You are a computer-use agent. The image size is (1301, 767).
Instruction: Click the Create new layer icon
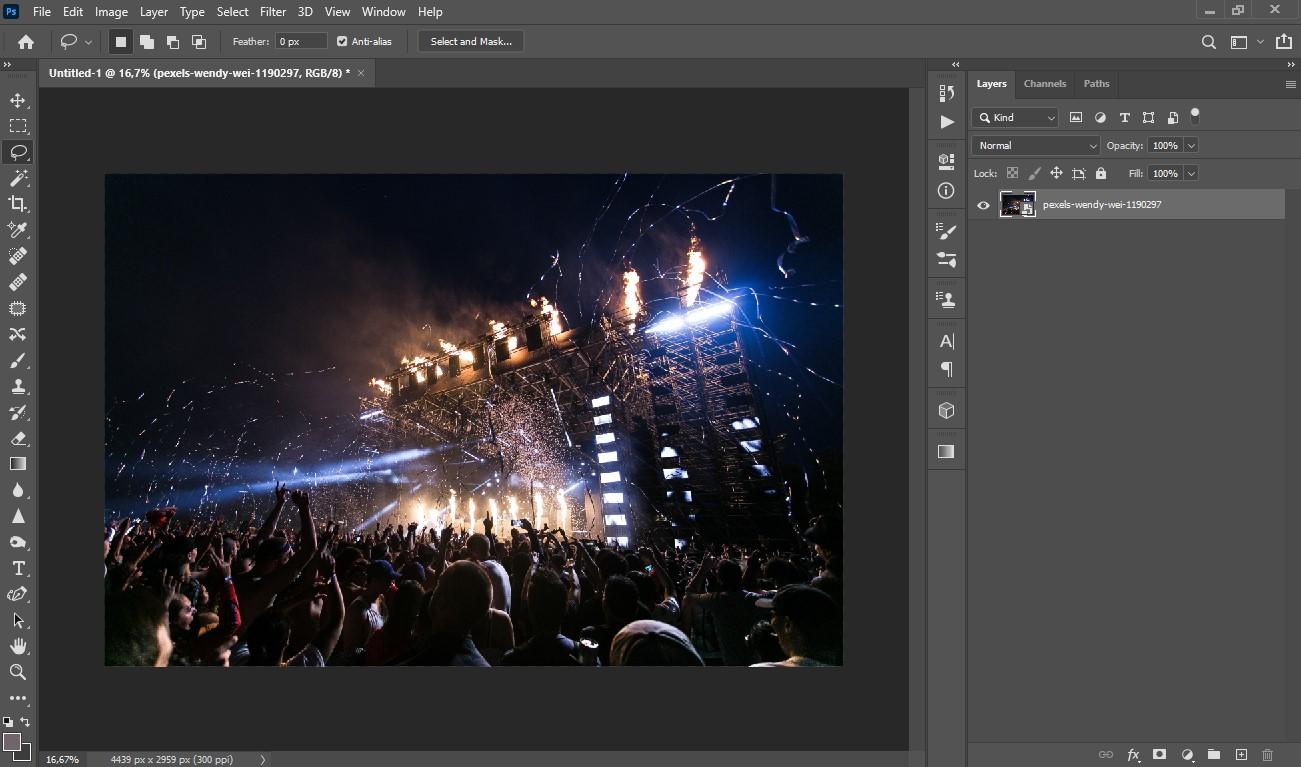click(1241, 755)
